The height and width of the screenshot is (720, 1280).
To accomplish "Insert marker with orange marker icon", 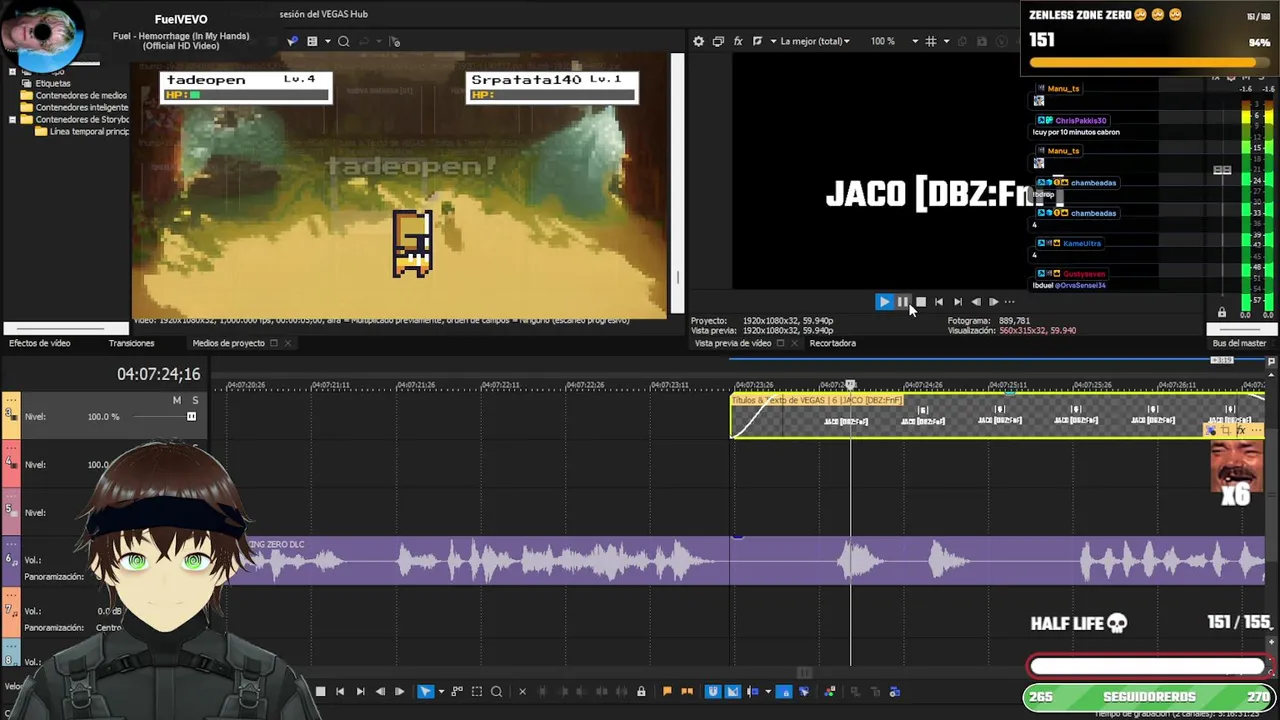I will coord(667,691).
